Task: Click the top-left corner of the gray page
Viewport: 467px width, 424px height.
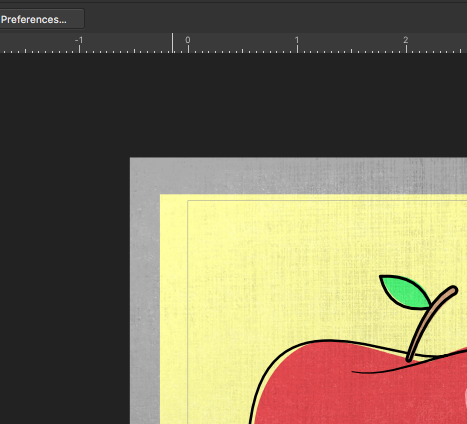Action: tap(130, 158)
